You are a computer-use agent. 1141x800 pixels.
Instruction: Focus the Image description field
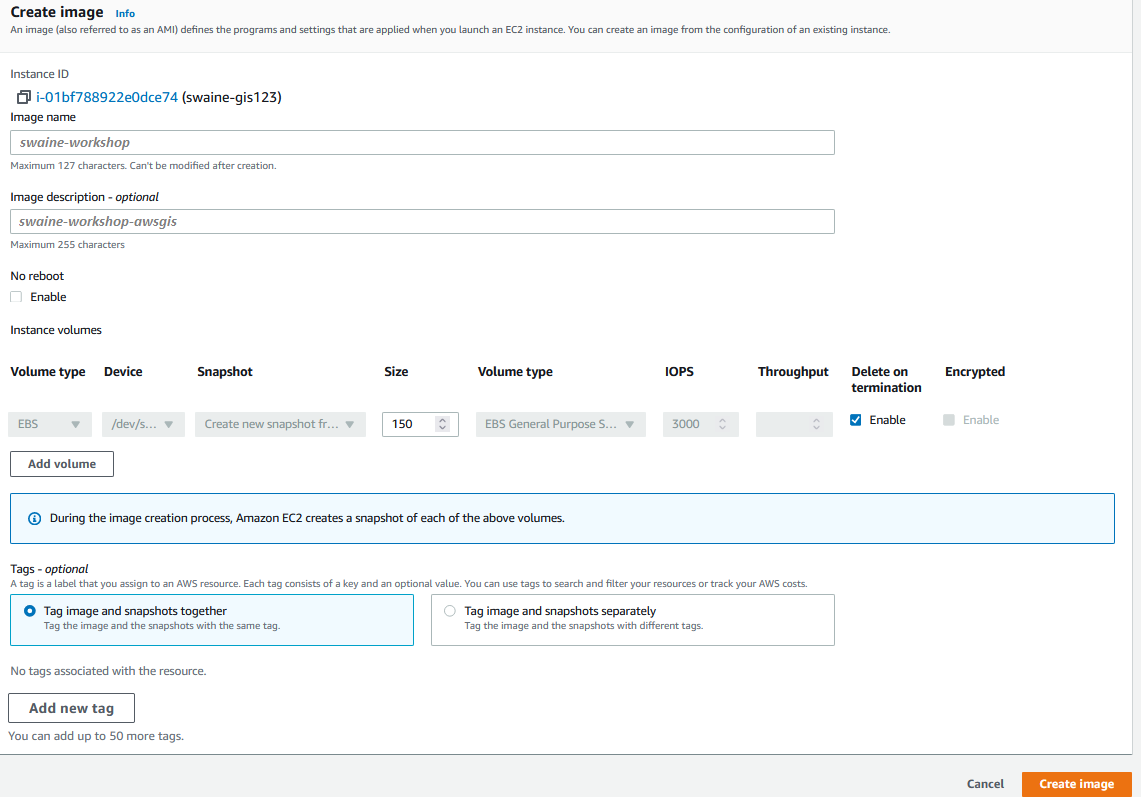pos(422,221)
